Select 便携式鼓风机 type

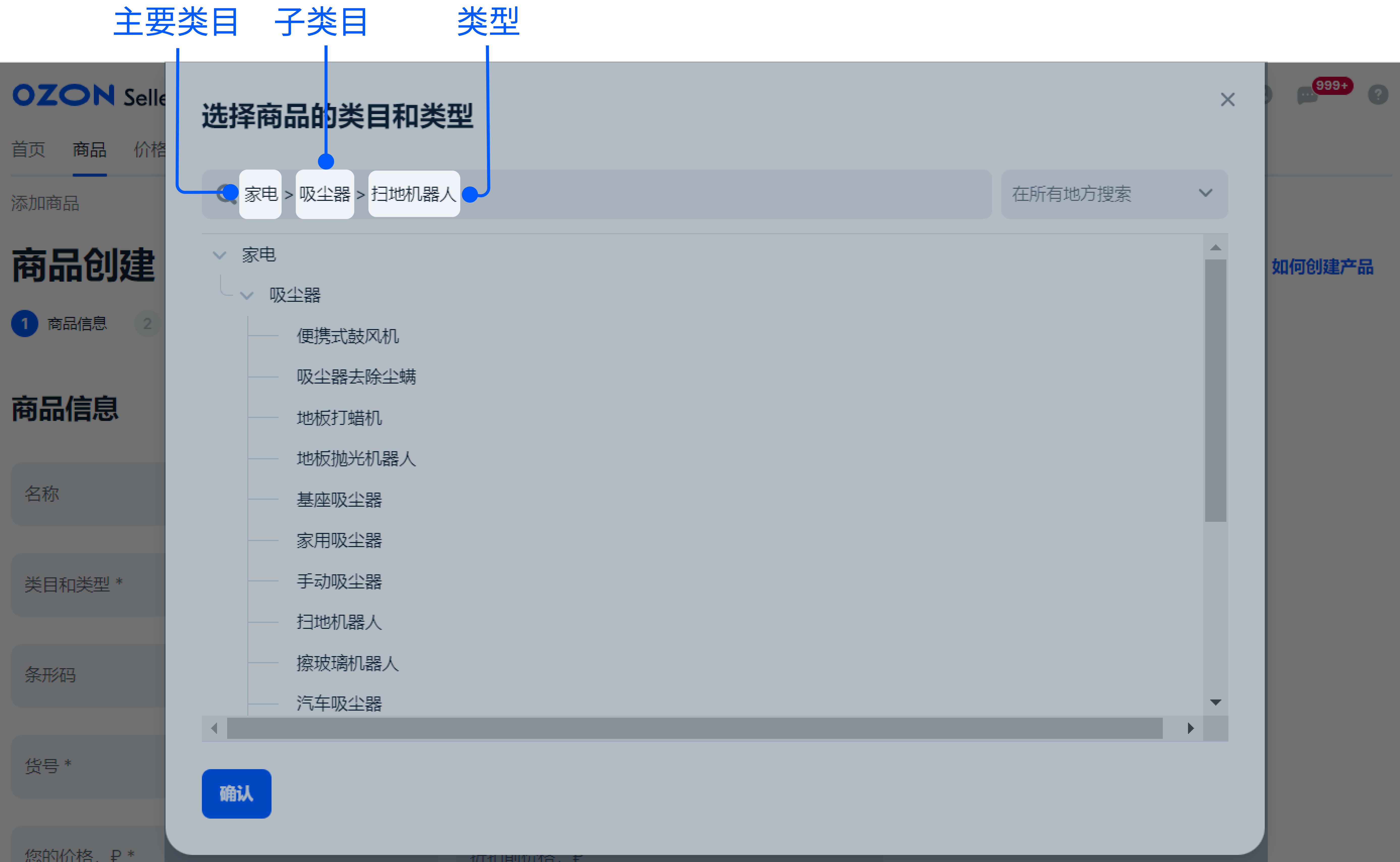tap(348, 336)
